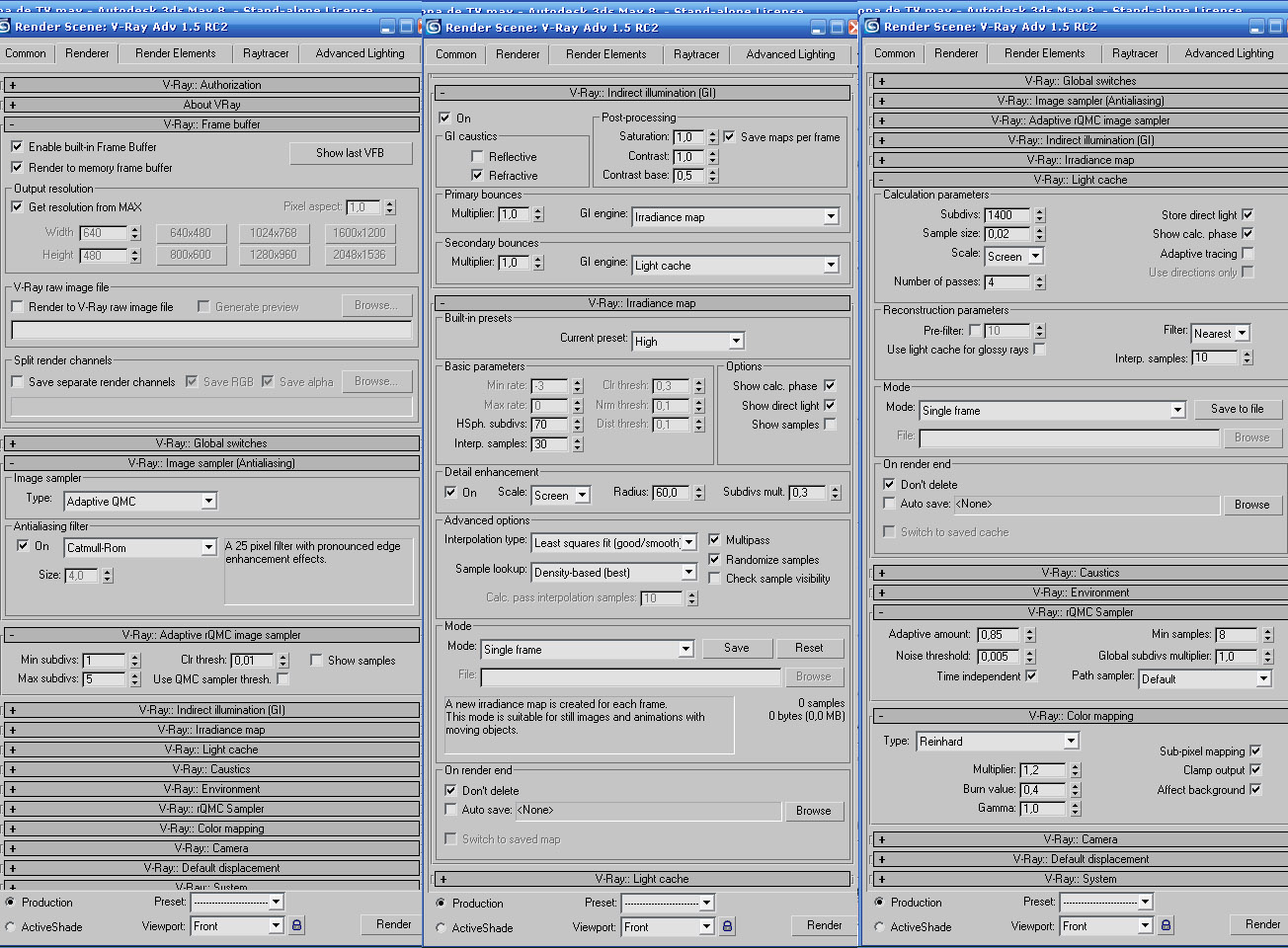Click Burn value spinner arrows
Image resolution: width=1288 pixels, height=948 pixels.
[1076, 789]
